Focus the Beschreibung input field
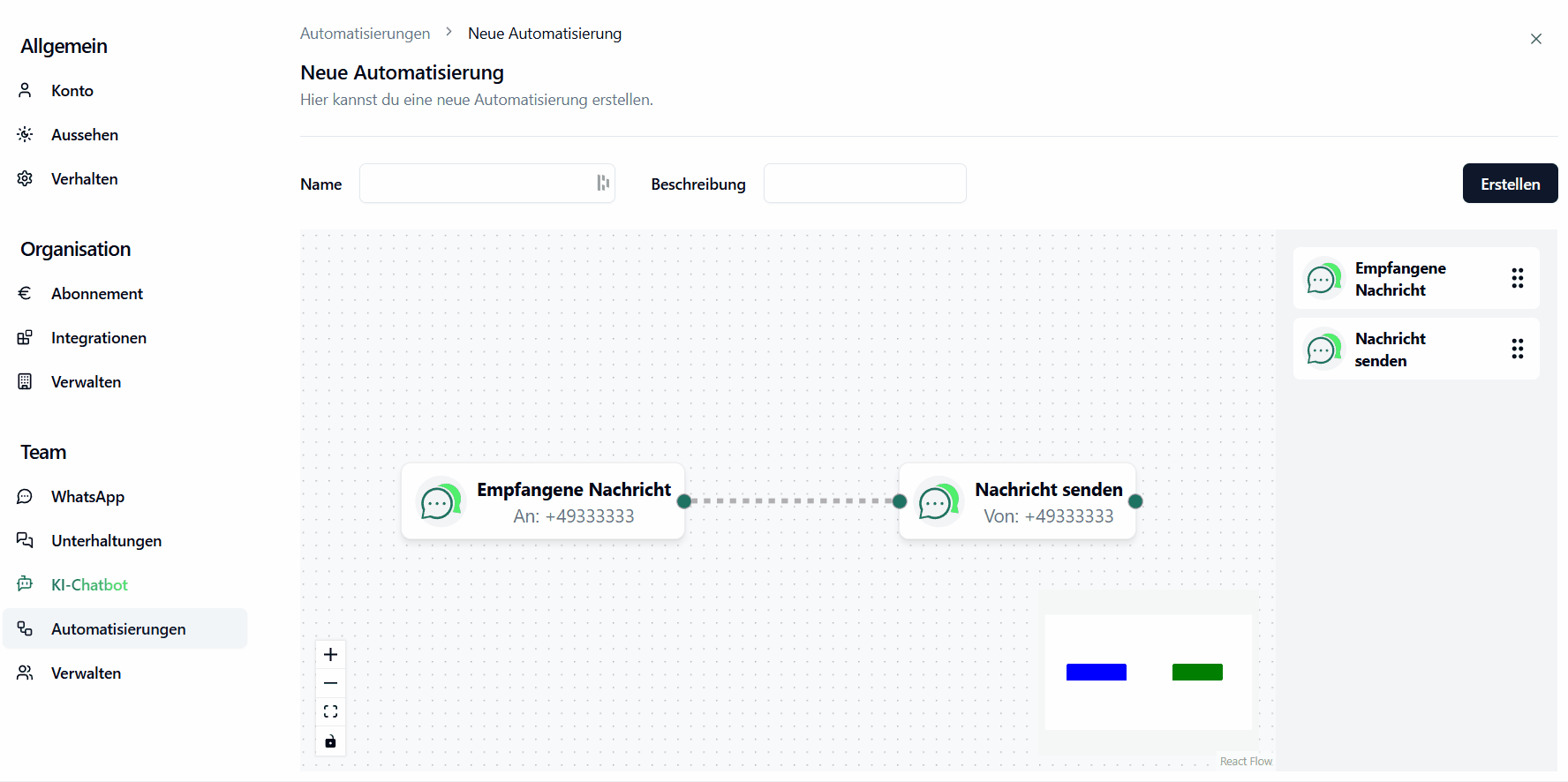The height and width of the screenshot is (782, 1568). point(865,184)
